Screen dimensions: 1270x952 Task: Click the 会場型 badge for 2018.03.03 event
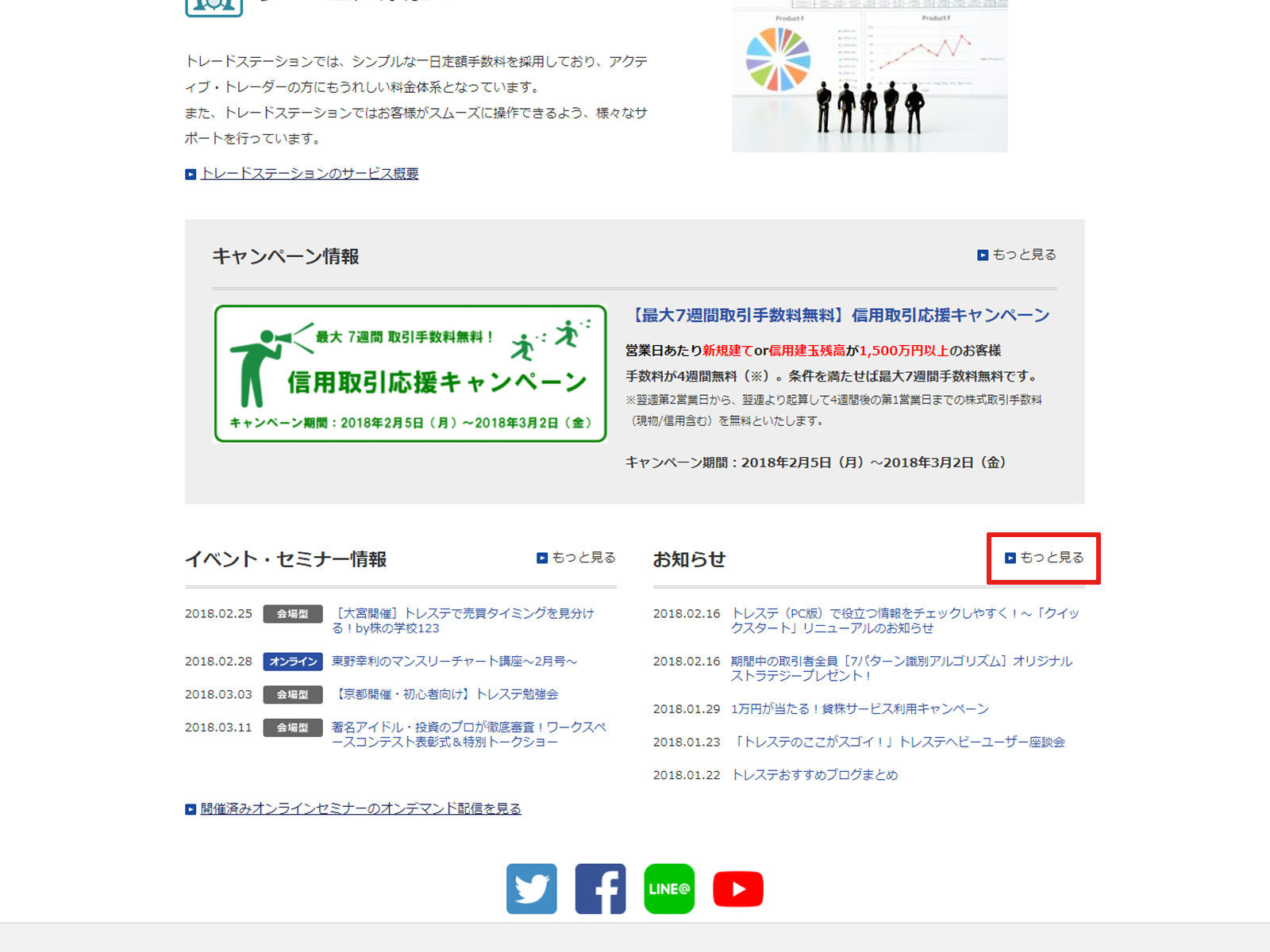[293, 695]
